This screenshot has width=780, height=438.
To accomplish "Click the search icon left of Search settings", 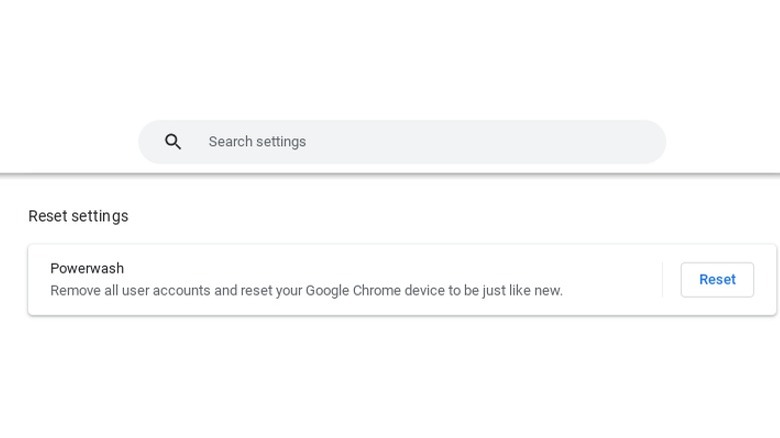I will (x=173, y=142).
